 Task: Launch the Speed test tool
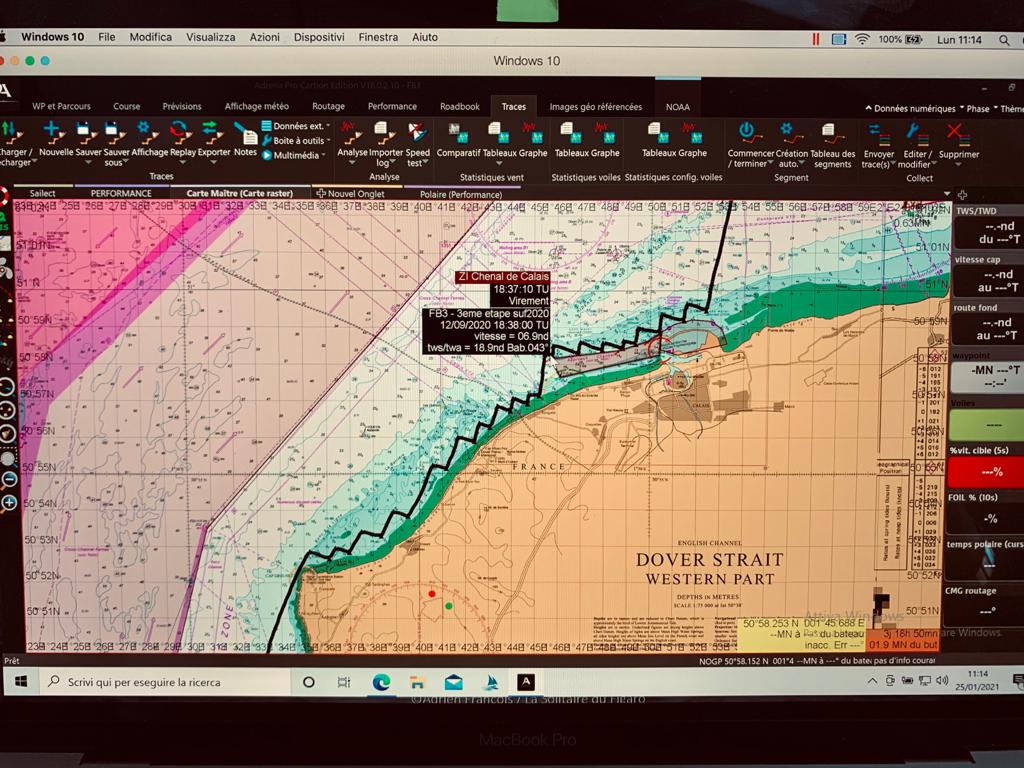tap(417, 133)
